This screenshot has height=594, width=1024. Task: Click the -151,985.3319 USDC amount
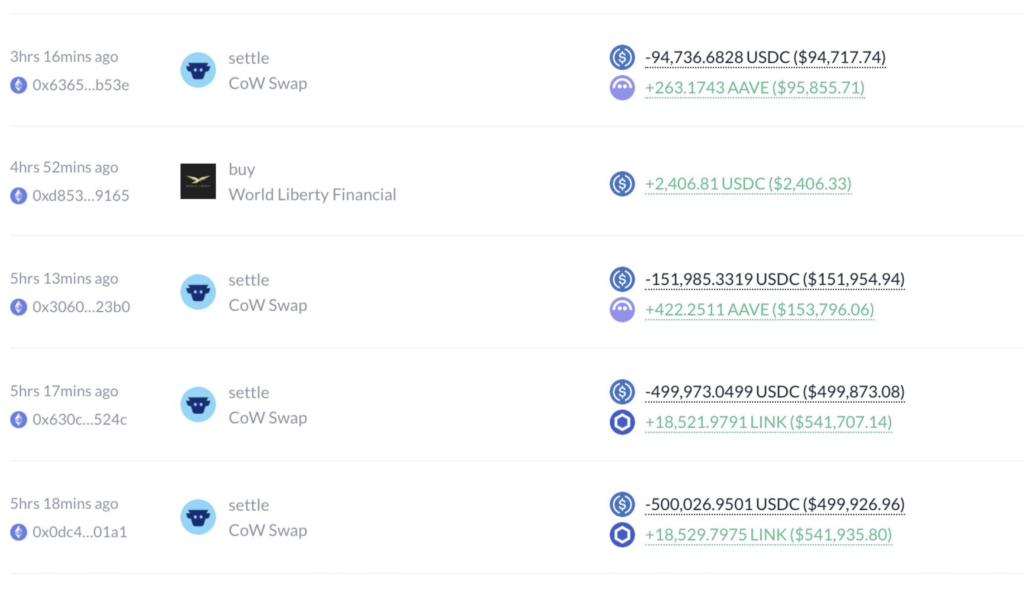coord(774,279)
